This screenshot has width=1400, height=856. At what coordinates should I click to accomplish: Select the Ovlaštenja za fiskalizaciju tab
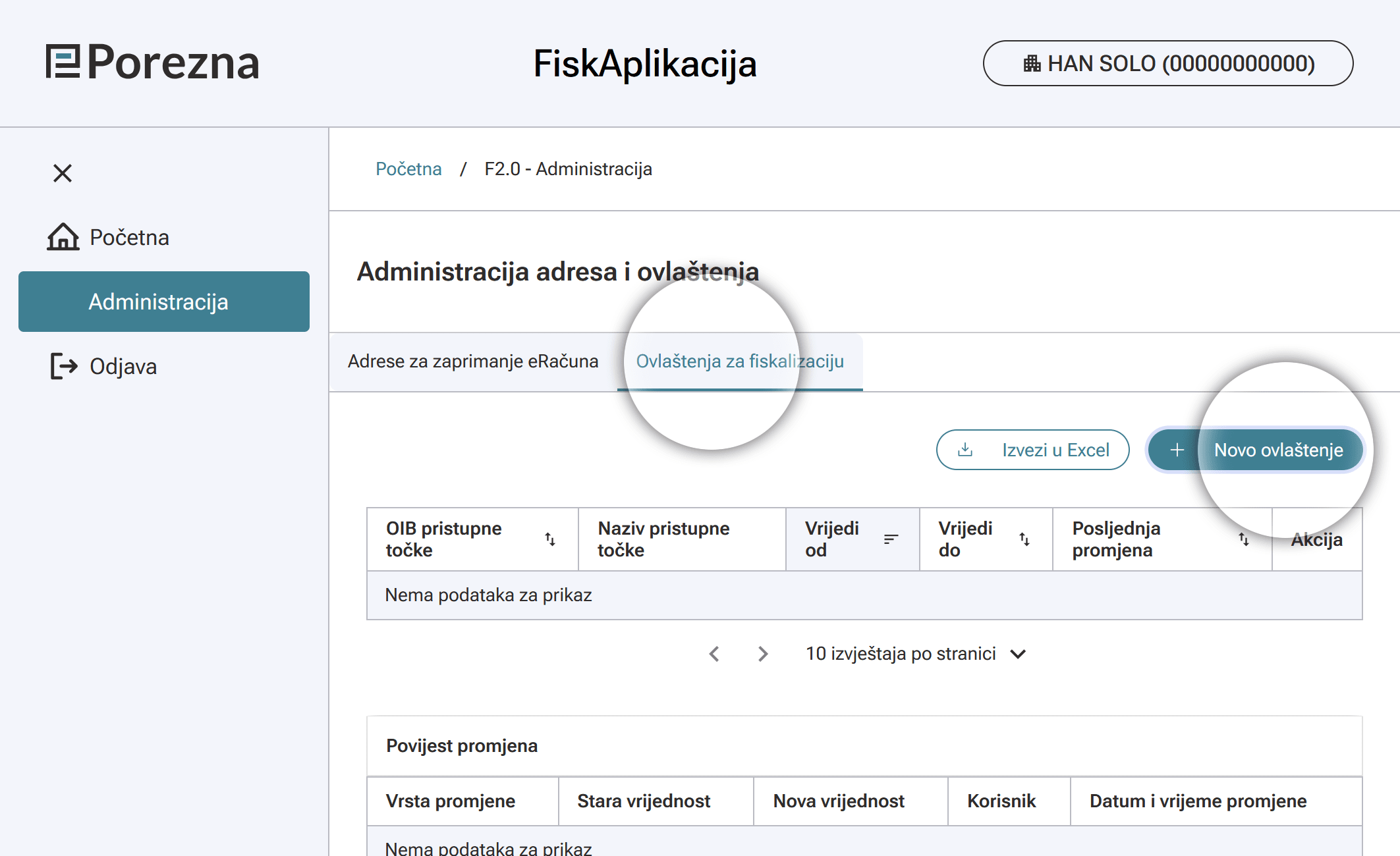click(x=740, y=361)
